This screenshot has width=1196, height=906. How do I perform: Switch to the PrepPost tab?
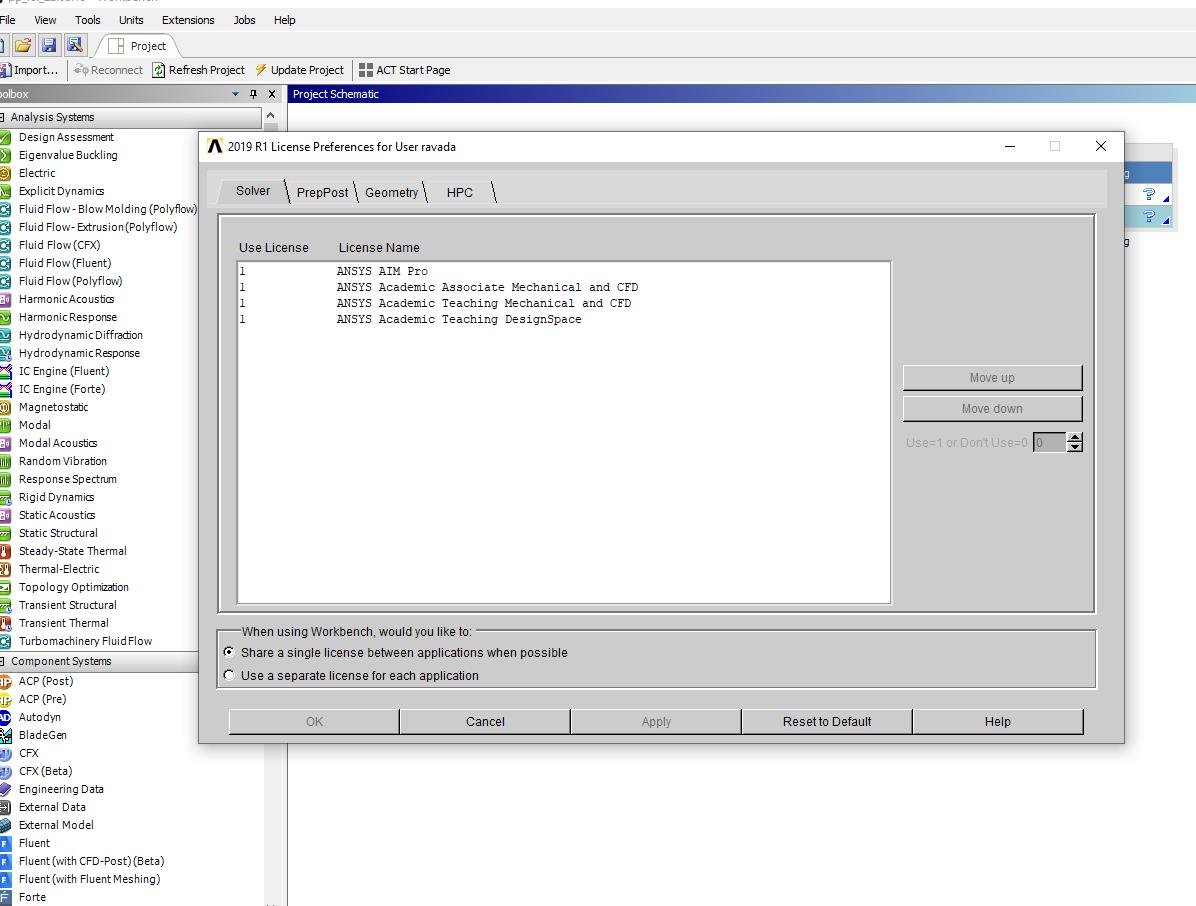coord(322,193)
